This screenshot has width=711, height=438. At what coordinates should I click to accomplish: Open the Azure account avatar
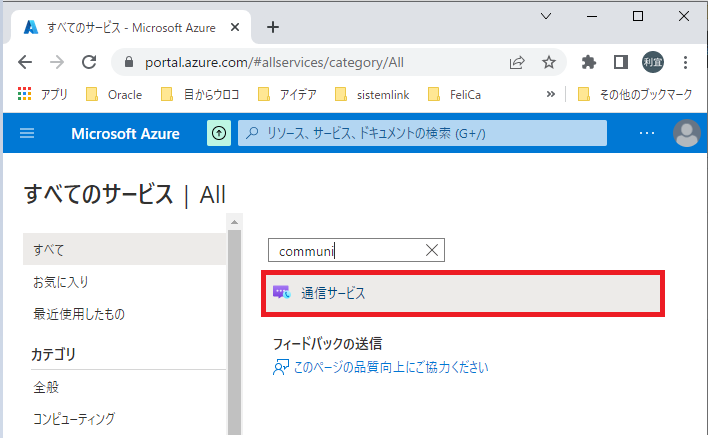(x=687, y=133)
